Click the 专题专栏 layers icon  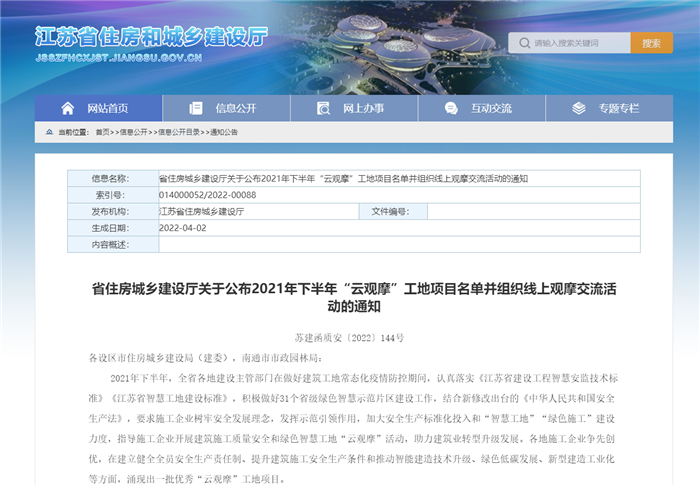click(580, 108)
